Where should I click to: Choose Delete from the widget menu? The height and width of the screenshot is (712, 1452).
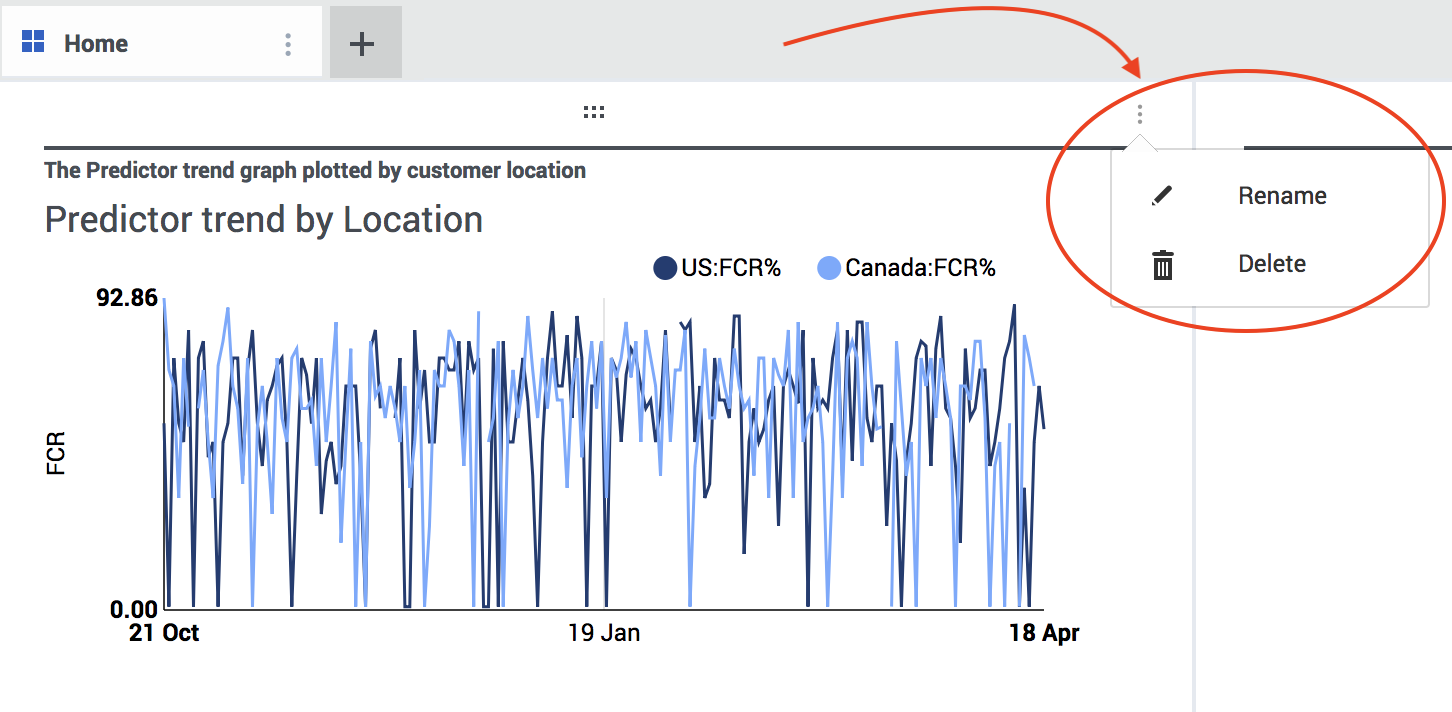(1272, 264)
